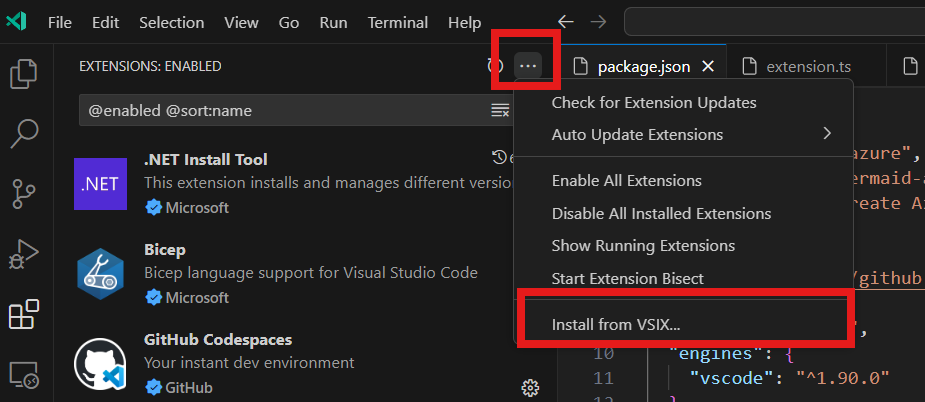925x402 pixels.
Task: Close the package.json tab
Action: [707, 67]
